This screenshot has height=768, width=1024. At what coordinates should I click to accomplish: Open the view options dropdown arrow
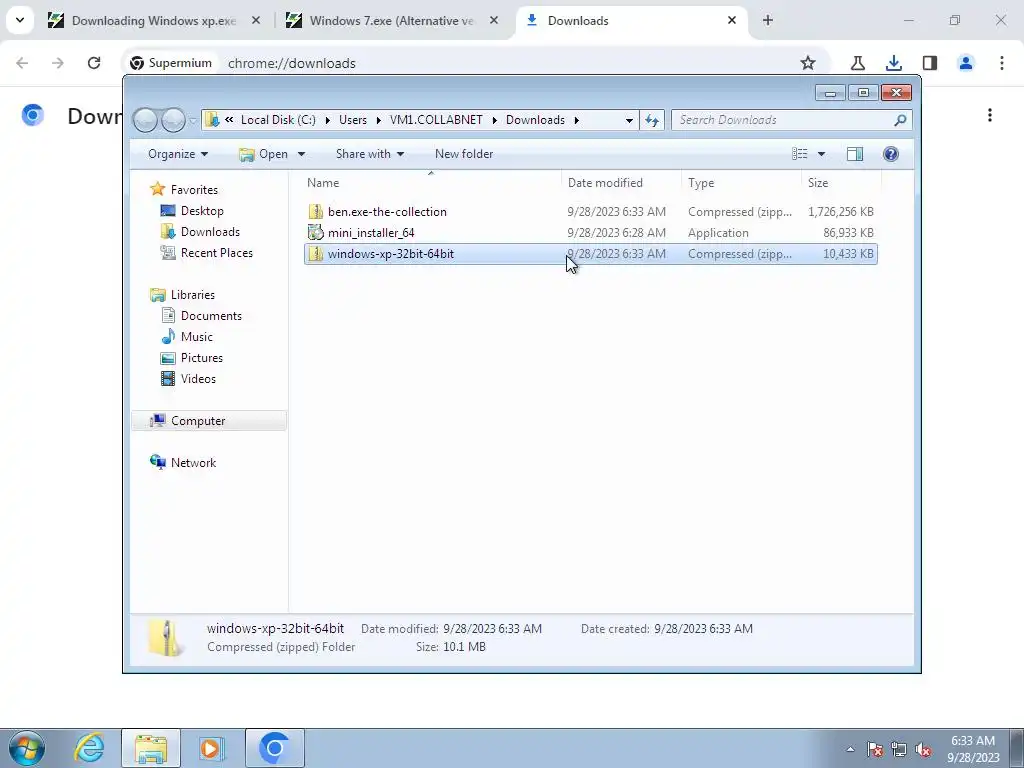(x=822, y=154)
